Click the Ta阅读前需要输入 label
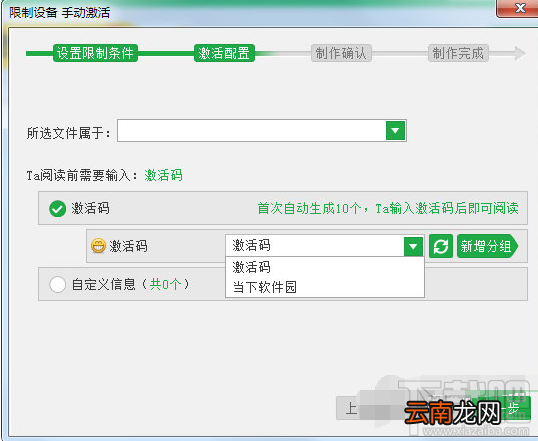 (82, 175)
